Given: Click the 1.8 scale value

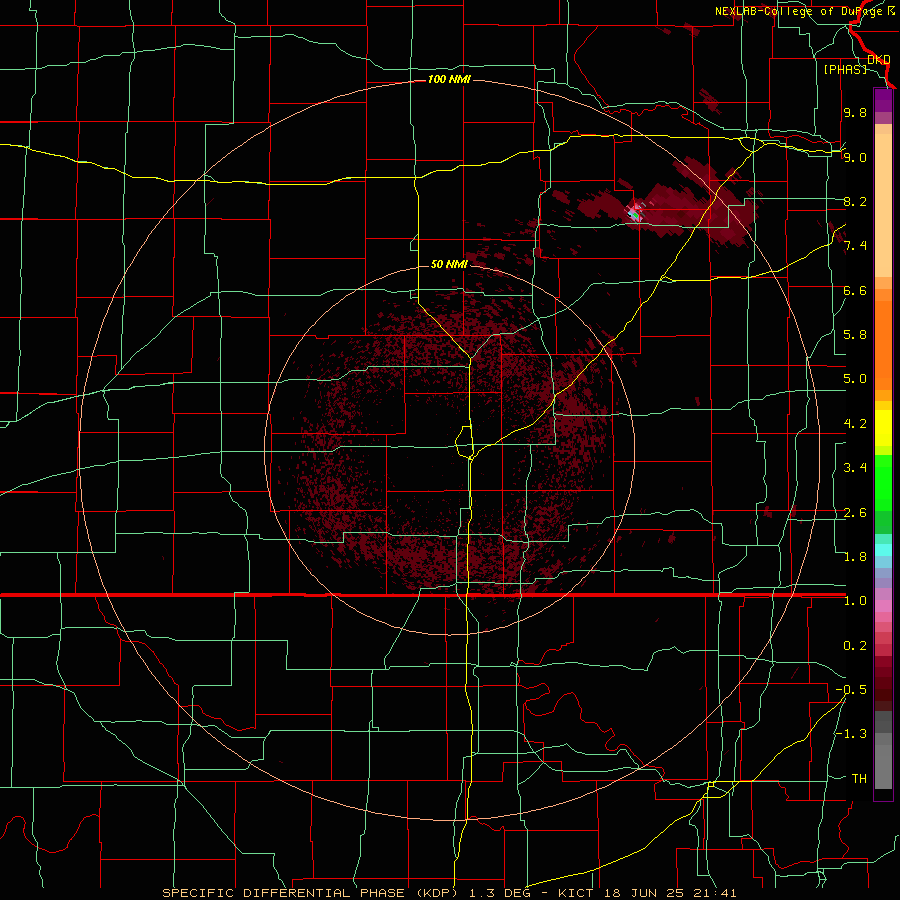Looking at the screenshot, I should coord(855,557).
